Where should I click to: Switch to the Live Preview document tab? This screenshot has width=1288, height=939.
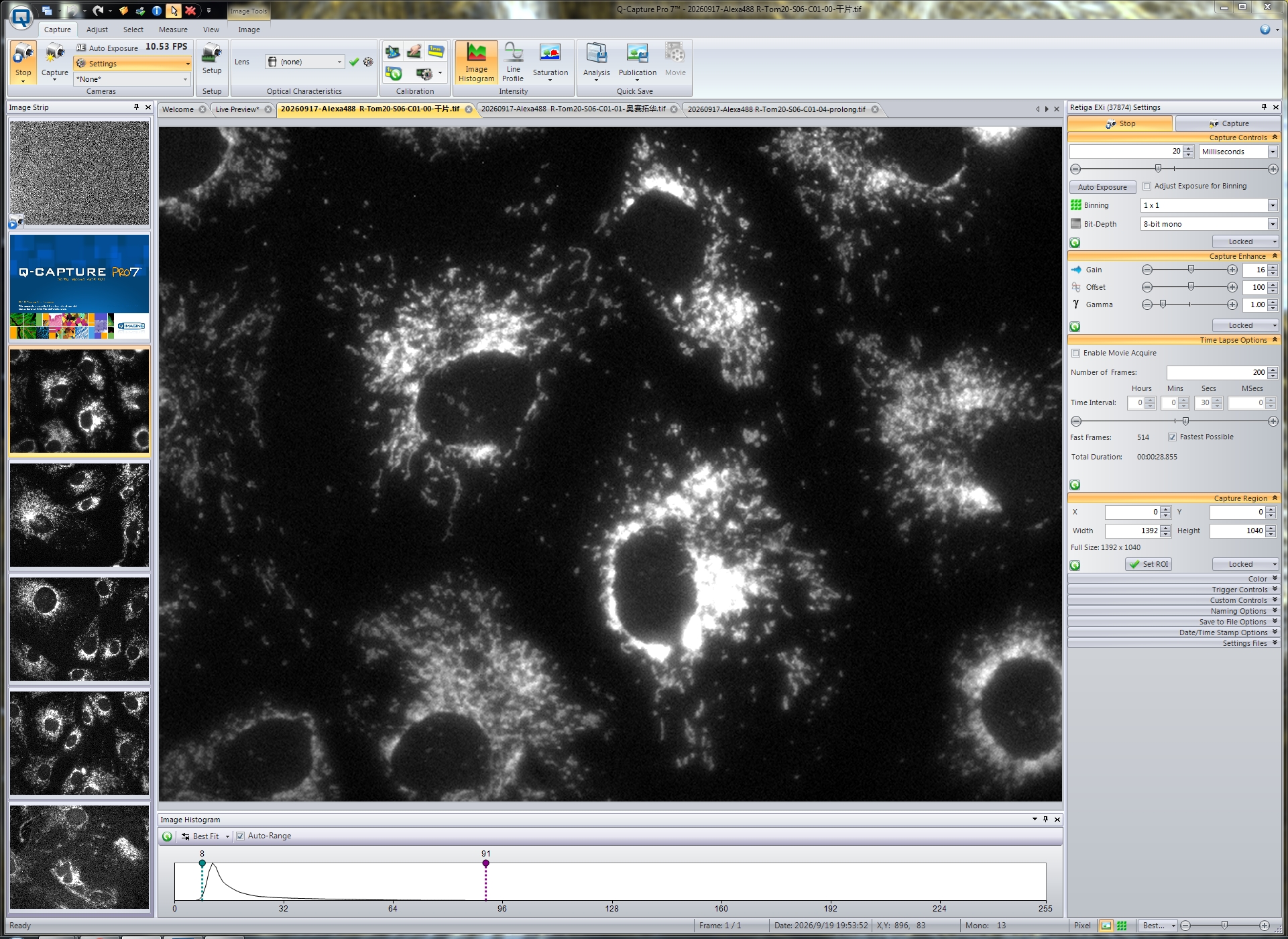(237, 109)
